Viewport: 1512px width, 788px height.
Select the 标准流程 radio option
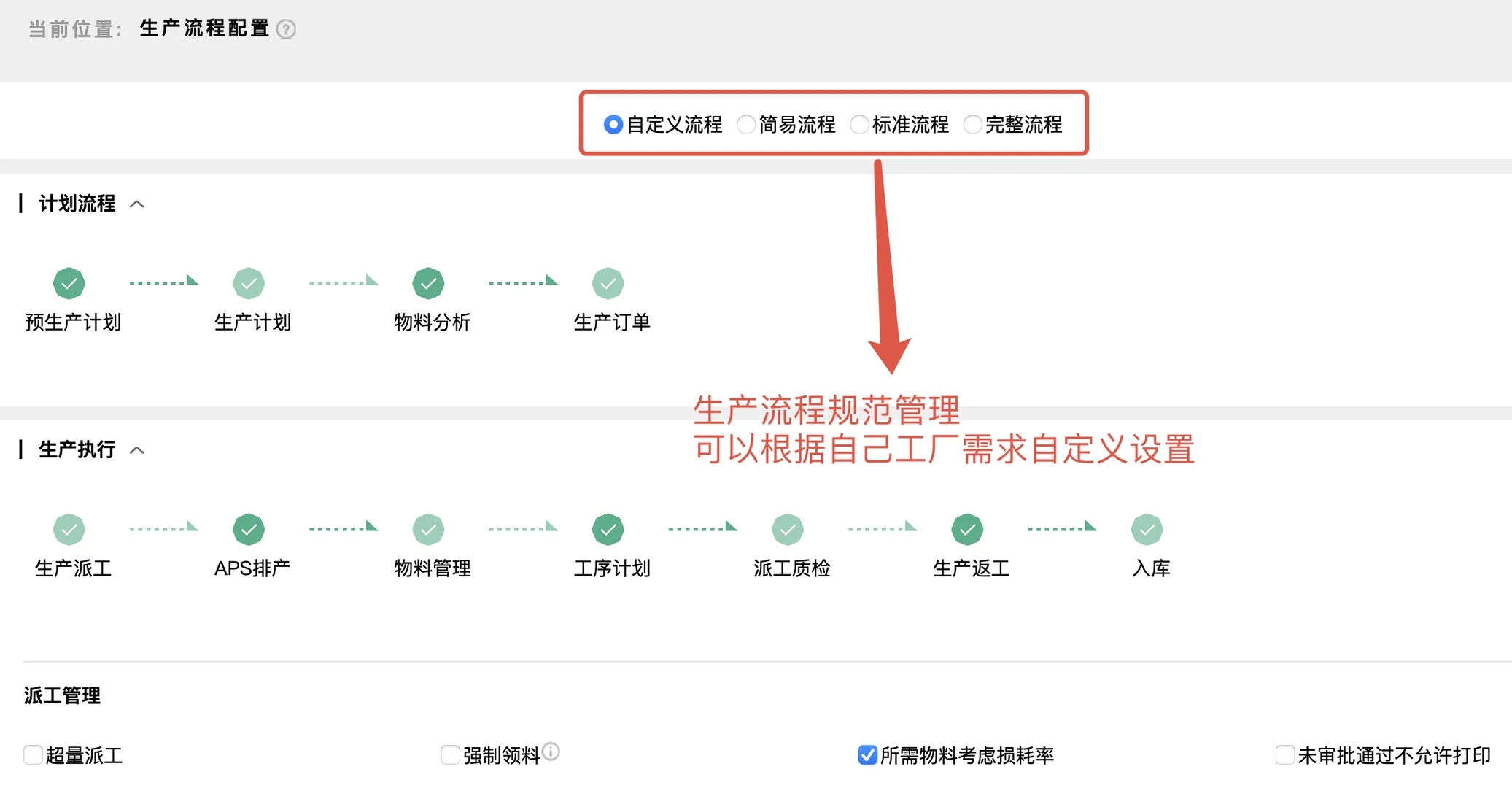pyautogui.click(x=859, y=124)
